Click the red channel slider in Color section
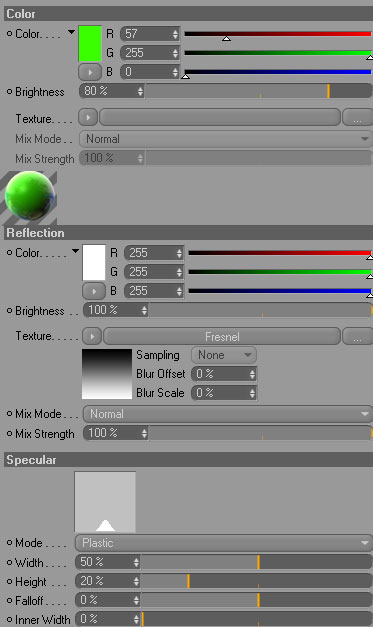This screenshot has height=627, width=373. click(278, 34)
